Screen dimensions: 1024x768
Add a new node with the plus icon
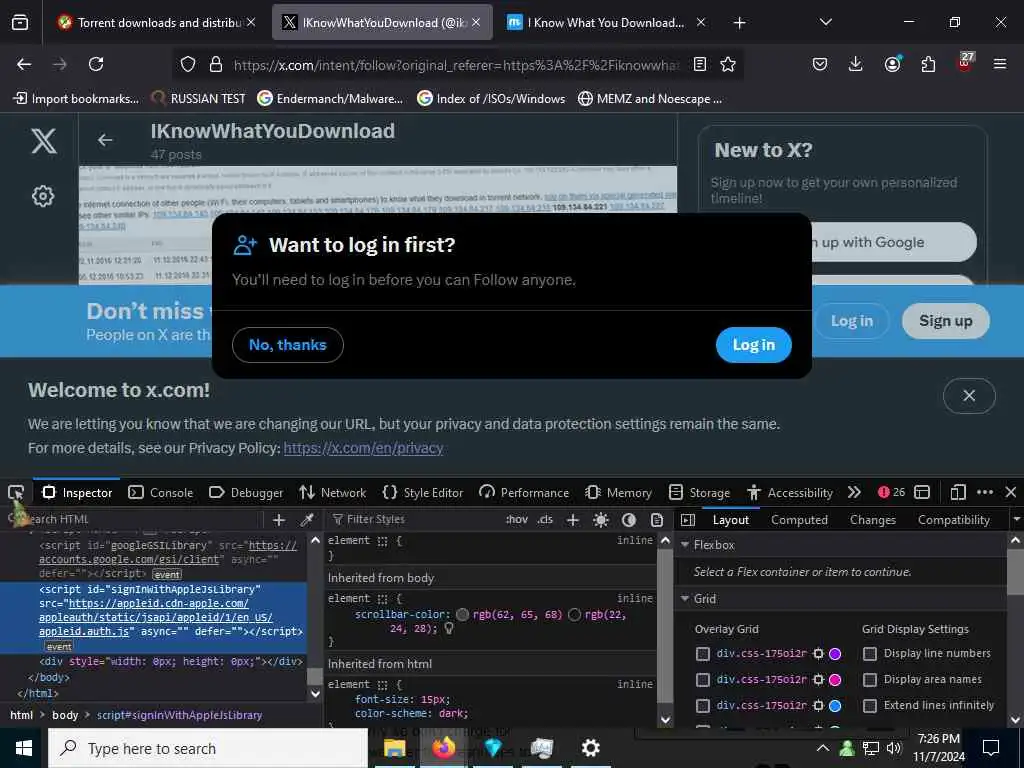pyautogui.click(x=279, y=520)
